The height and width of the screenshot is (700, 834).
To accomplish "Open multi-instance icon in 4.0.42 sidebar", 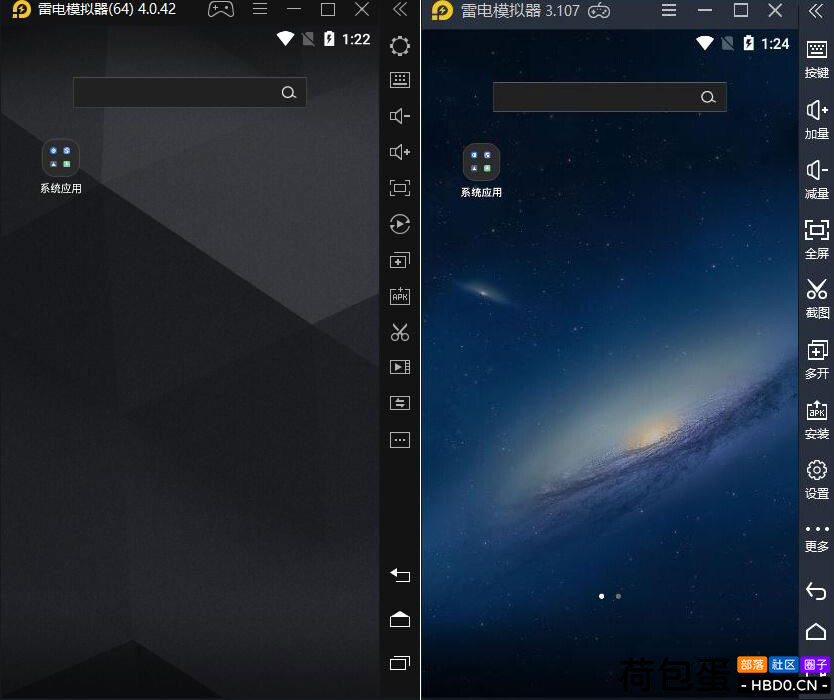I will click(x=399, y=260).
